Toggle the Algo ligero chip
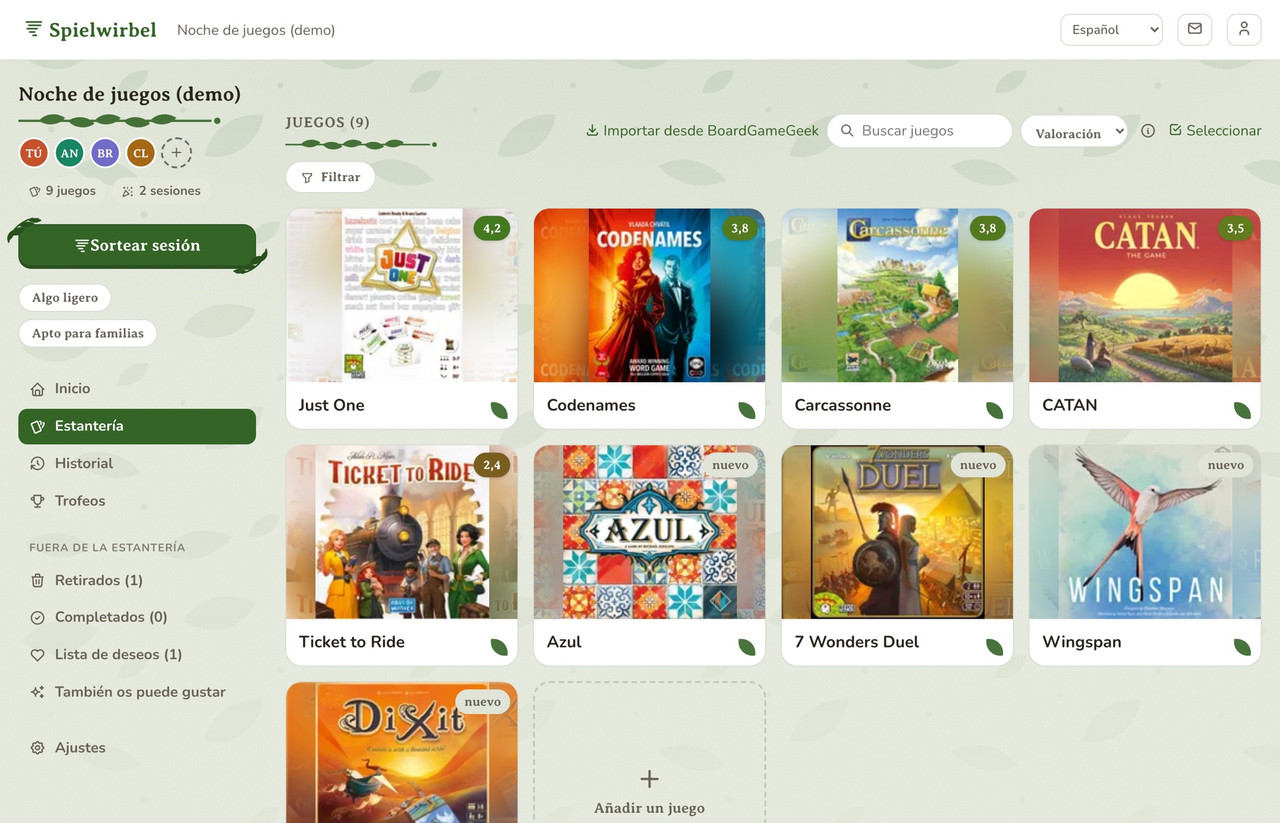Screen dimensions: 1280x823 [65, 298]
